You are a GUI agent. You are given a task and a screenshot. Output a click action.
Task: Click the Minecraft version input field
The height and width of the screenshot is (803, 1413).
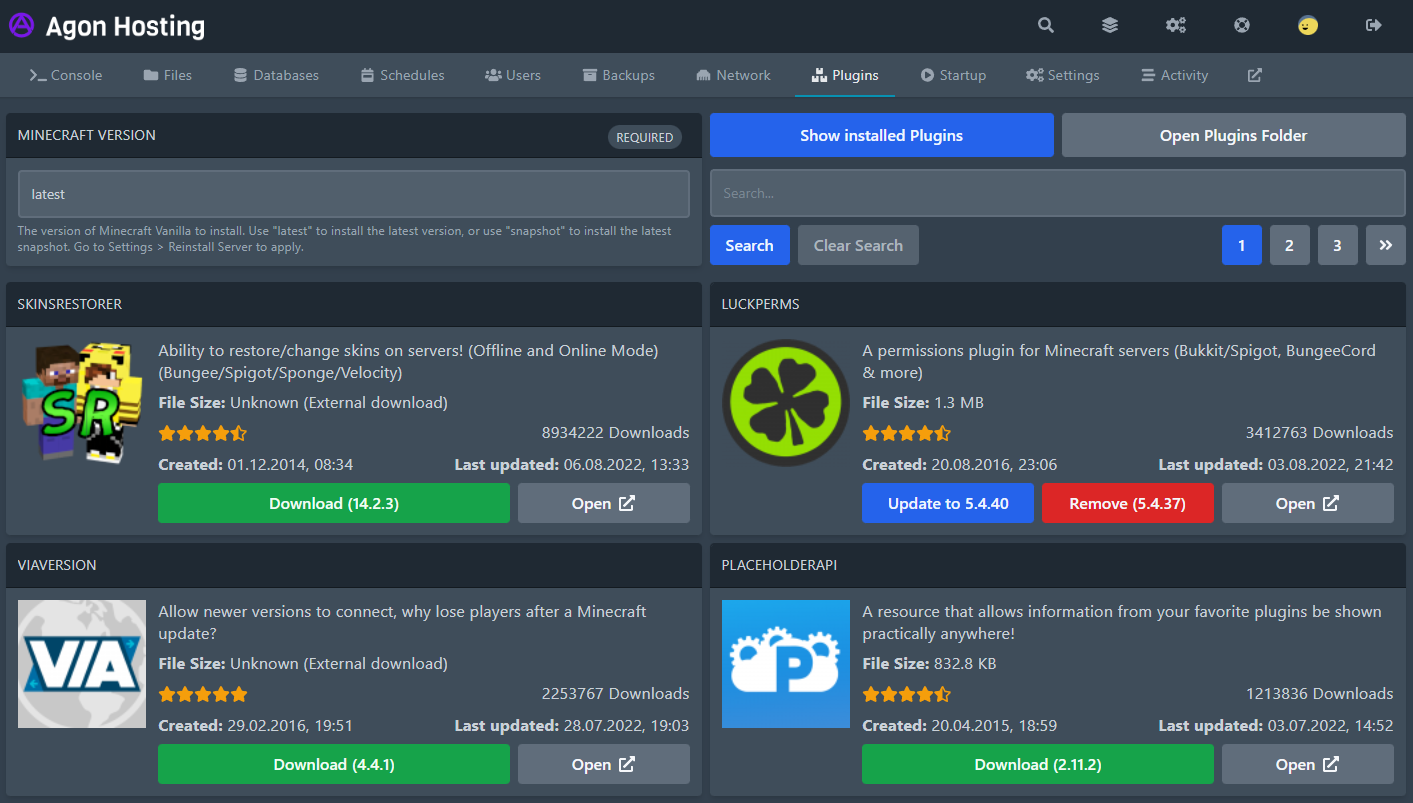[354, 194]
